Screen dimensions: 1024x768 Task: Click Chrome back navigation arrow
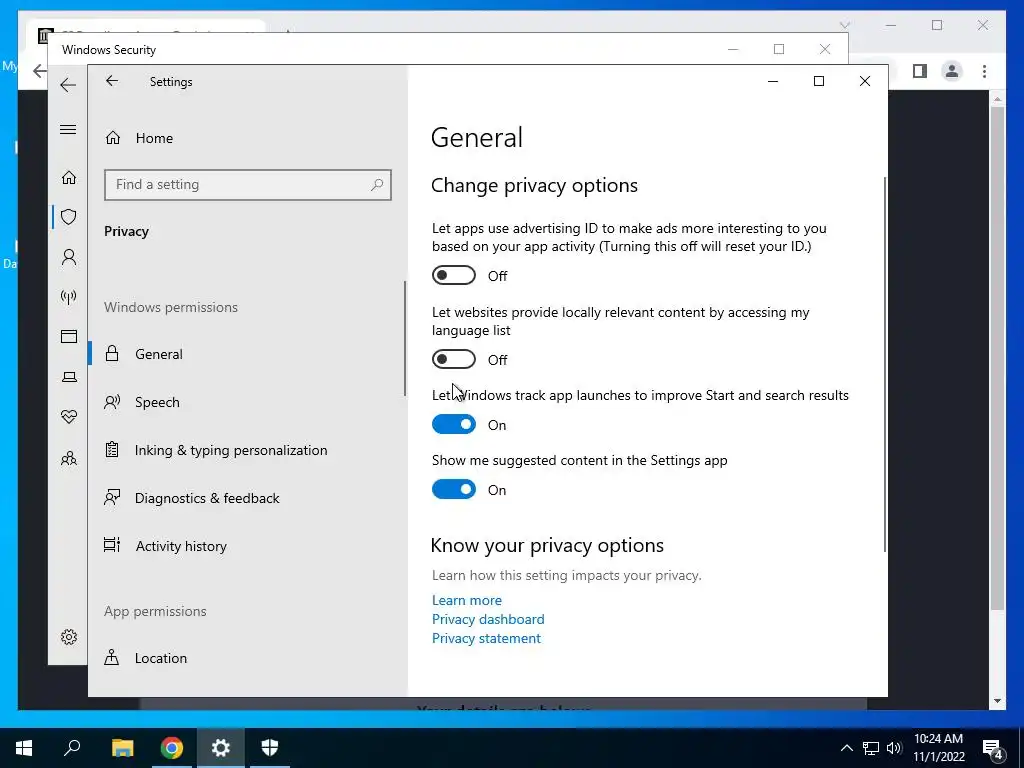pos(39,71)
